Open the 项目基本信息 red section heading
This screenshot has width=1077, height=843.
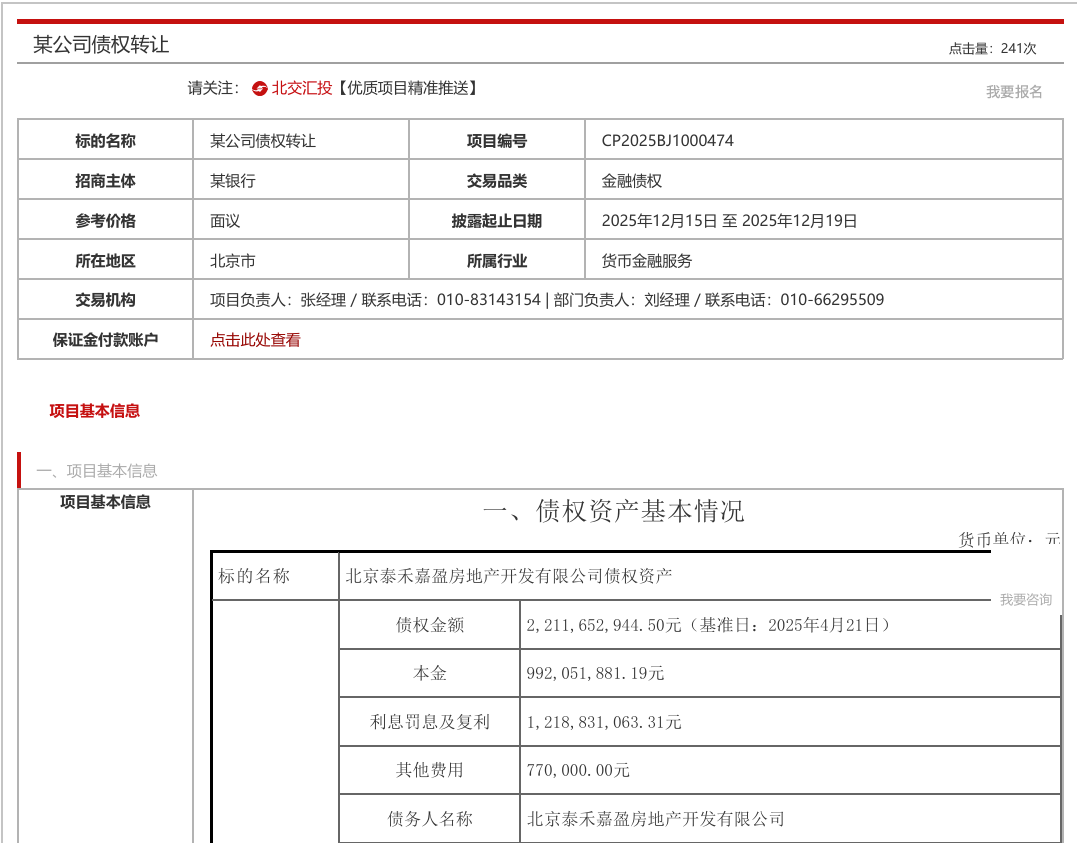tap(94, 410)
